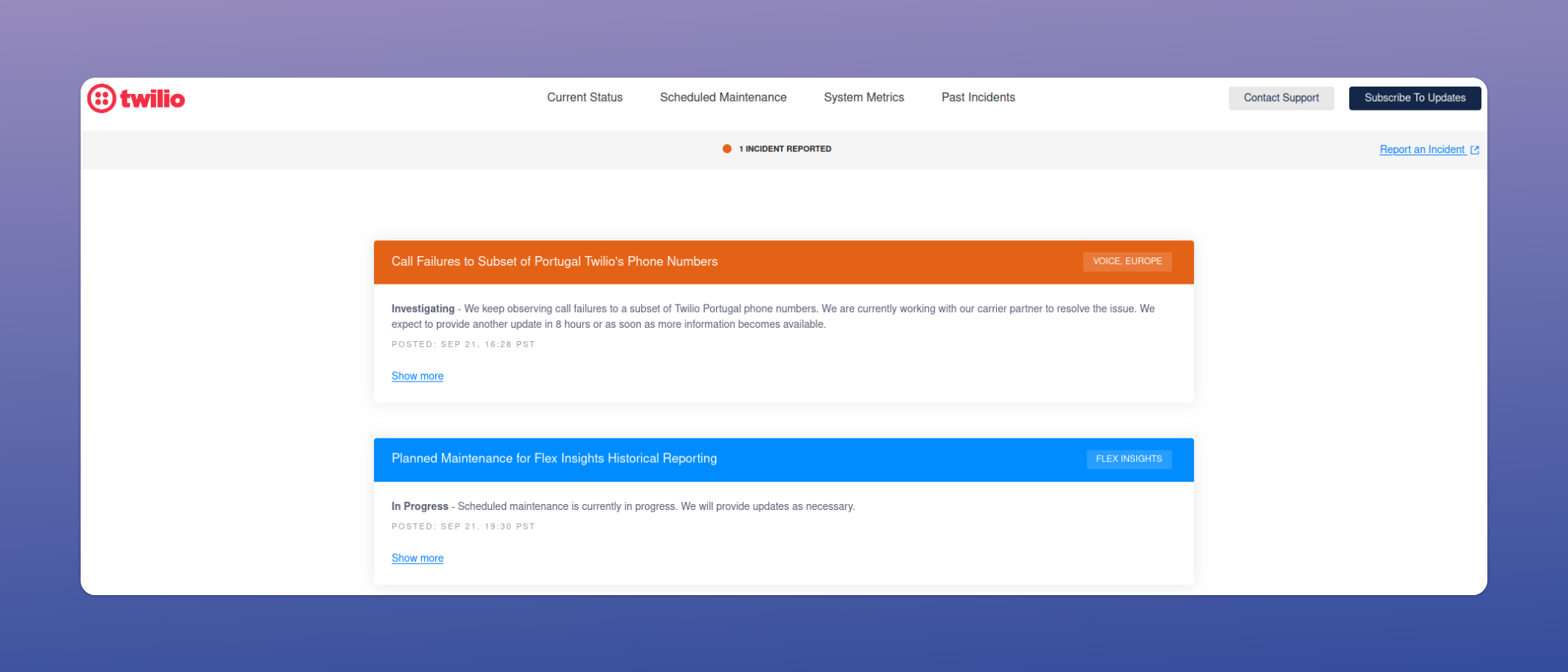The image size is (1568, 672).
Task: Click the Posted Sep 21, 19:30 PST timestamp
Action: pyautogui.click(x=463, y=526)
